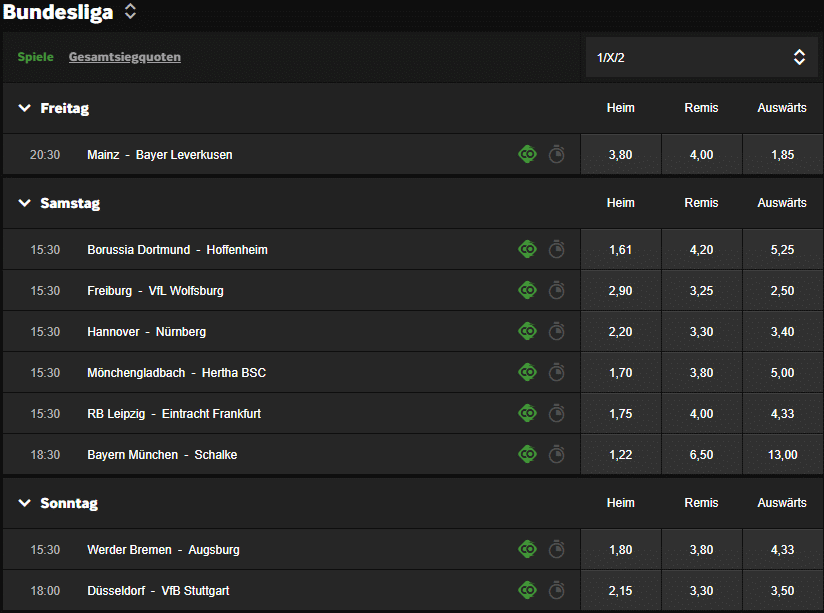Screen dimensions: 824x613
Task: Choose draw 3,30 for Hannover - Nürnberg
Action: click(x=702, y=332)
